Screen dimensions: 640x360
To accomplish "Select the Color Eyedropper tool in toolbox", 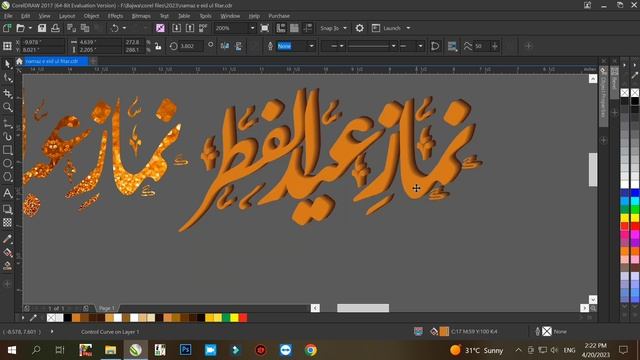I will (x=7, y=239).
